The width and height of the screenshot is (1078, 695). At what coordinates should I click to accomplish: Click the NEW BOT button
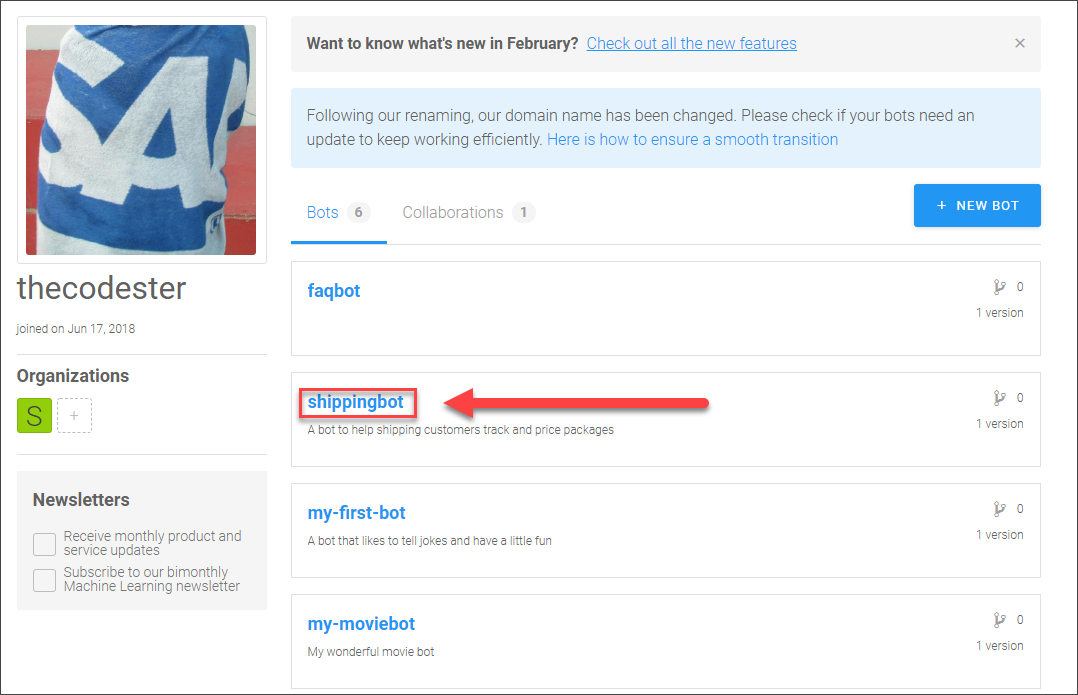click(x=977, y=206)
